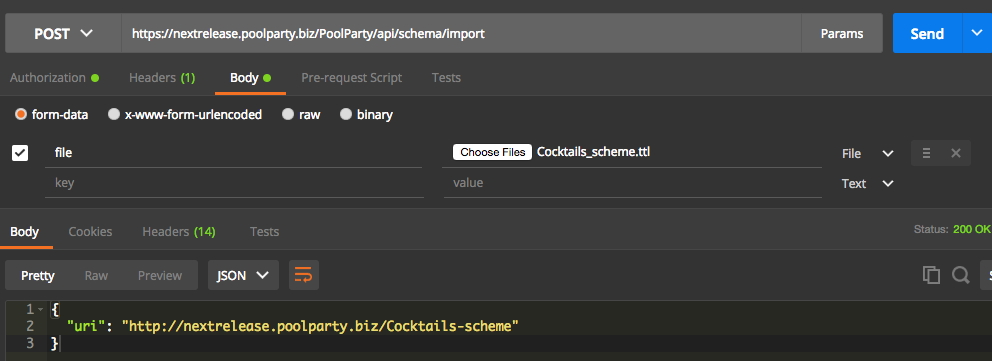992x361 pixels.
Task: Open the POST method dropdown
Action: pyautogui.click(x=63, y=33)
